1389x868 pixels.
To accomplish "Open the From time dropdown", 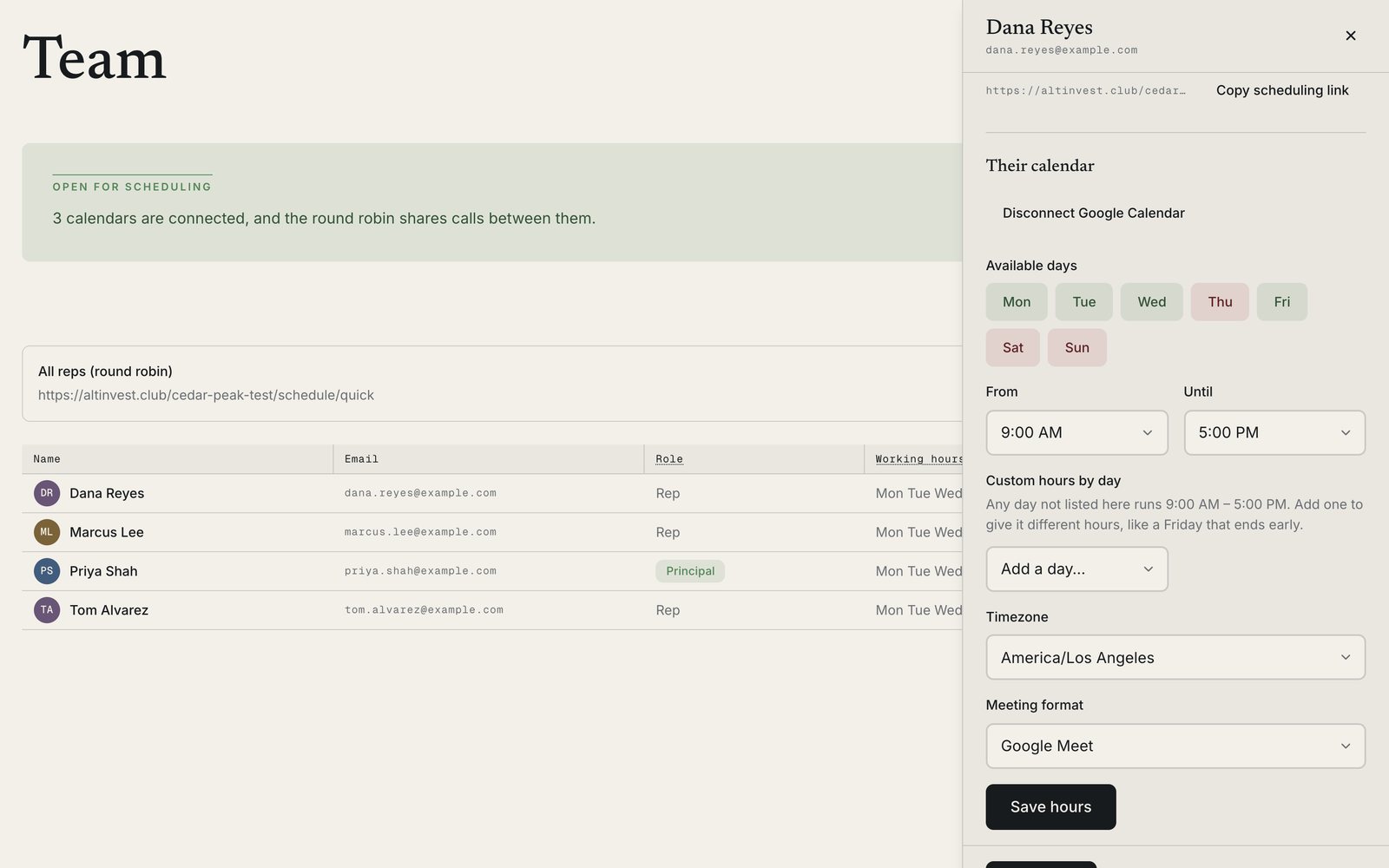I will 1076,432.
